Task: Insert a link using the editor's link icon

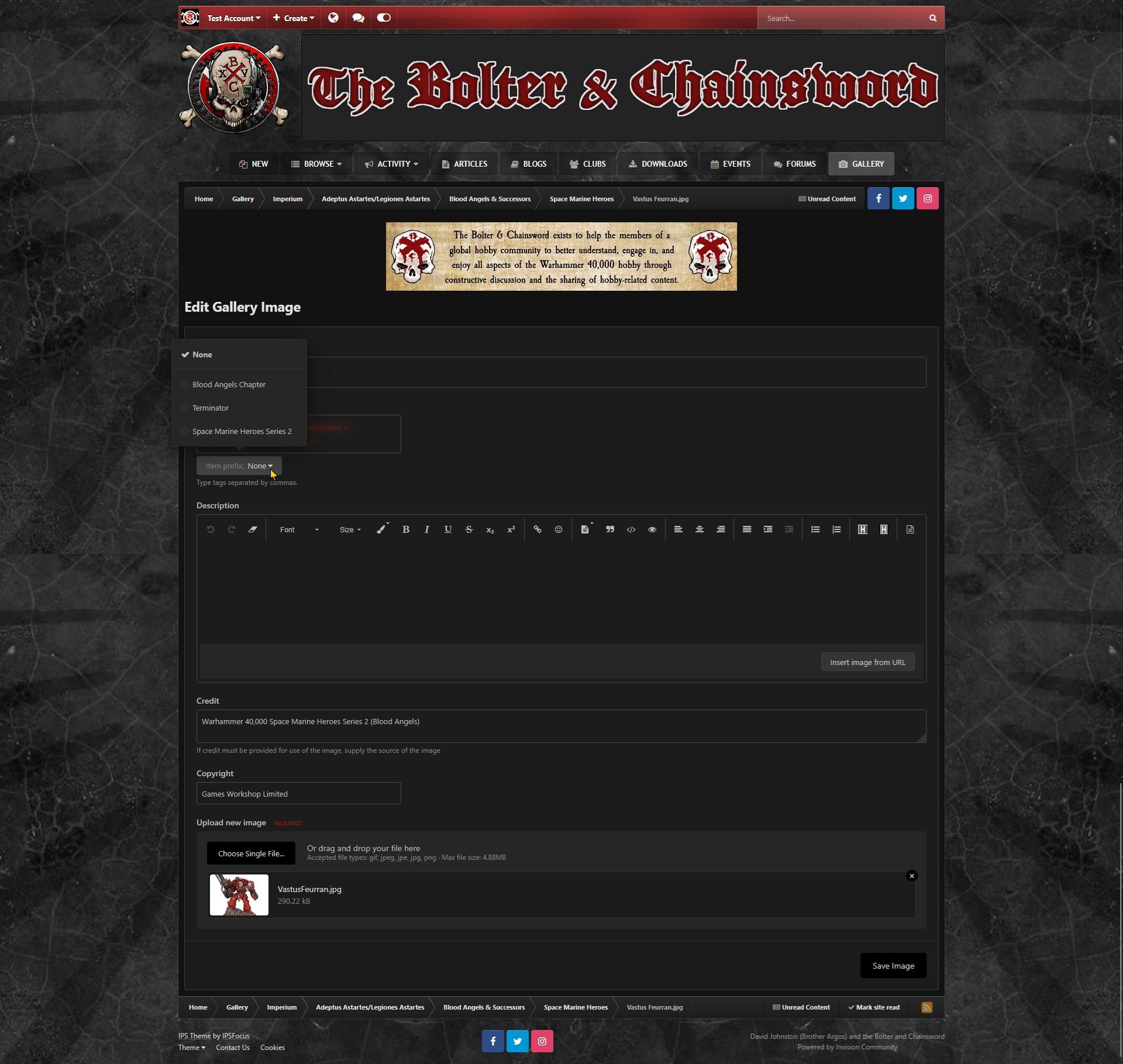Action: pyautogui.click(x=537, y=529)
